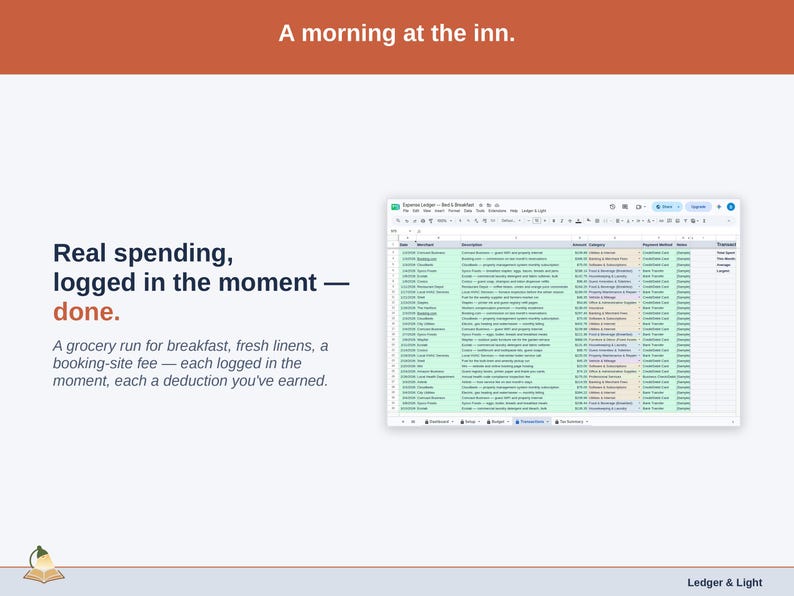Apply percent format from toolbar

(468, 221)
